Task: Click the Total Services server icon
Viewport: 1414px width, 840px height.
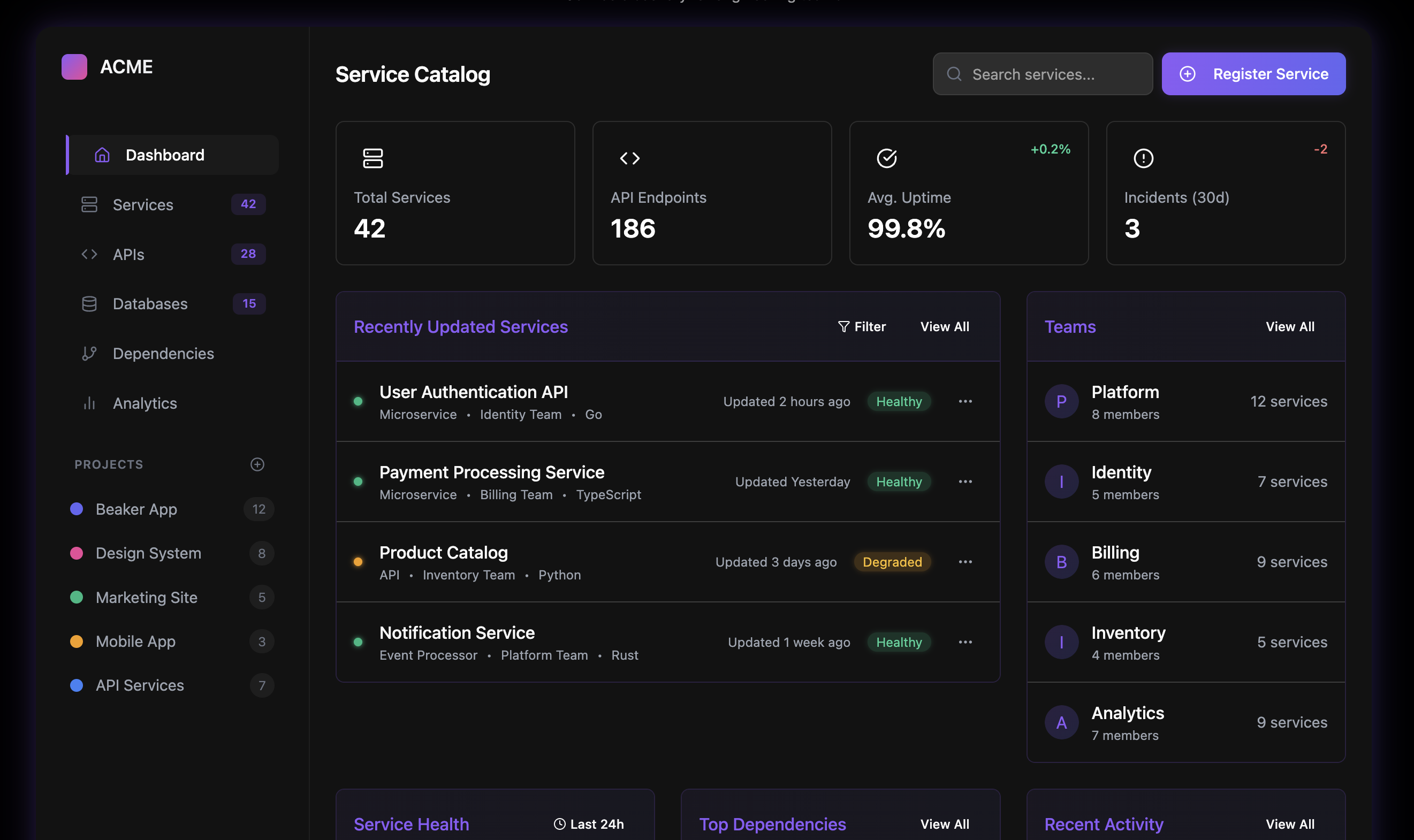Action: tap(372, 158)
